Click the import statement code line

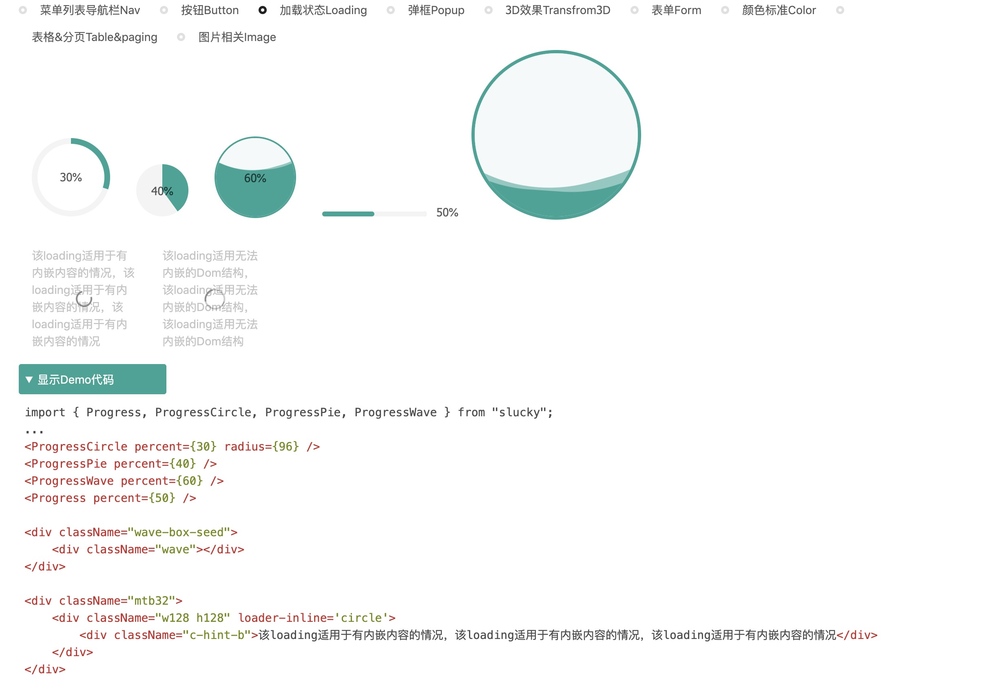pos(289,412)
